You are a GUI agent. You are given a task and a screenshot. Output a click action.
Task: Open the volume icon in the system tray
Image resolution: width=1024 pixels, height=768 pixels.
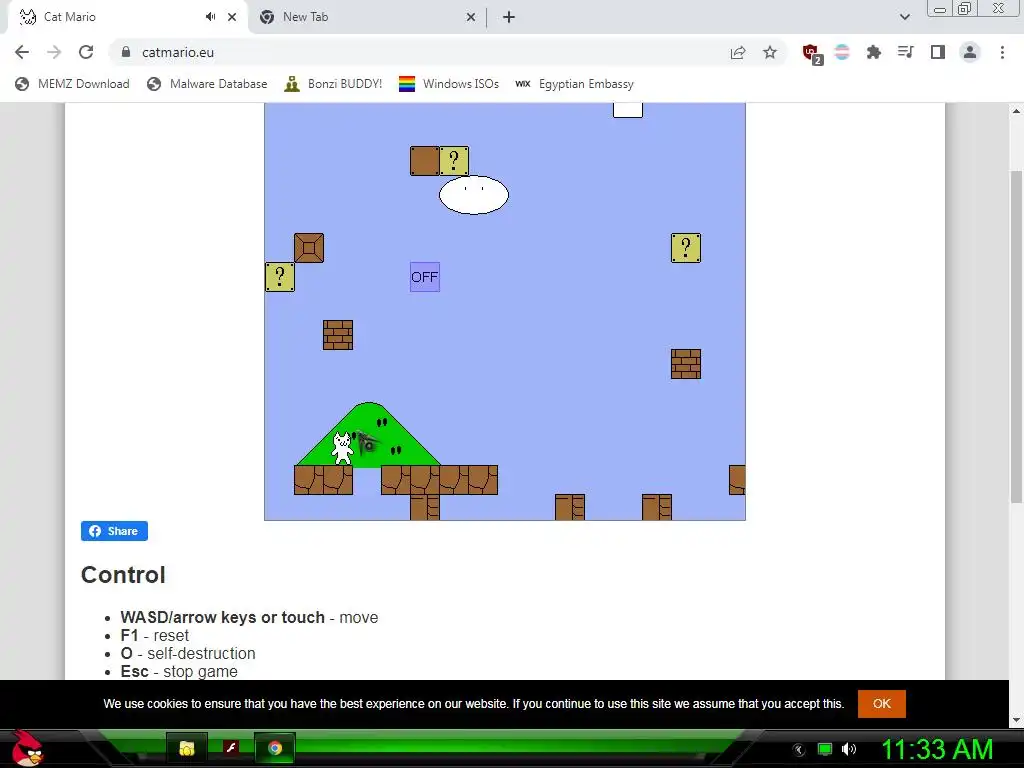[849, 749]
